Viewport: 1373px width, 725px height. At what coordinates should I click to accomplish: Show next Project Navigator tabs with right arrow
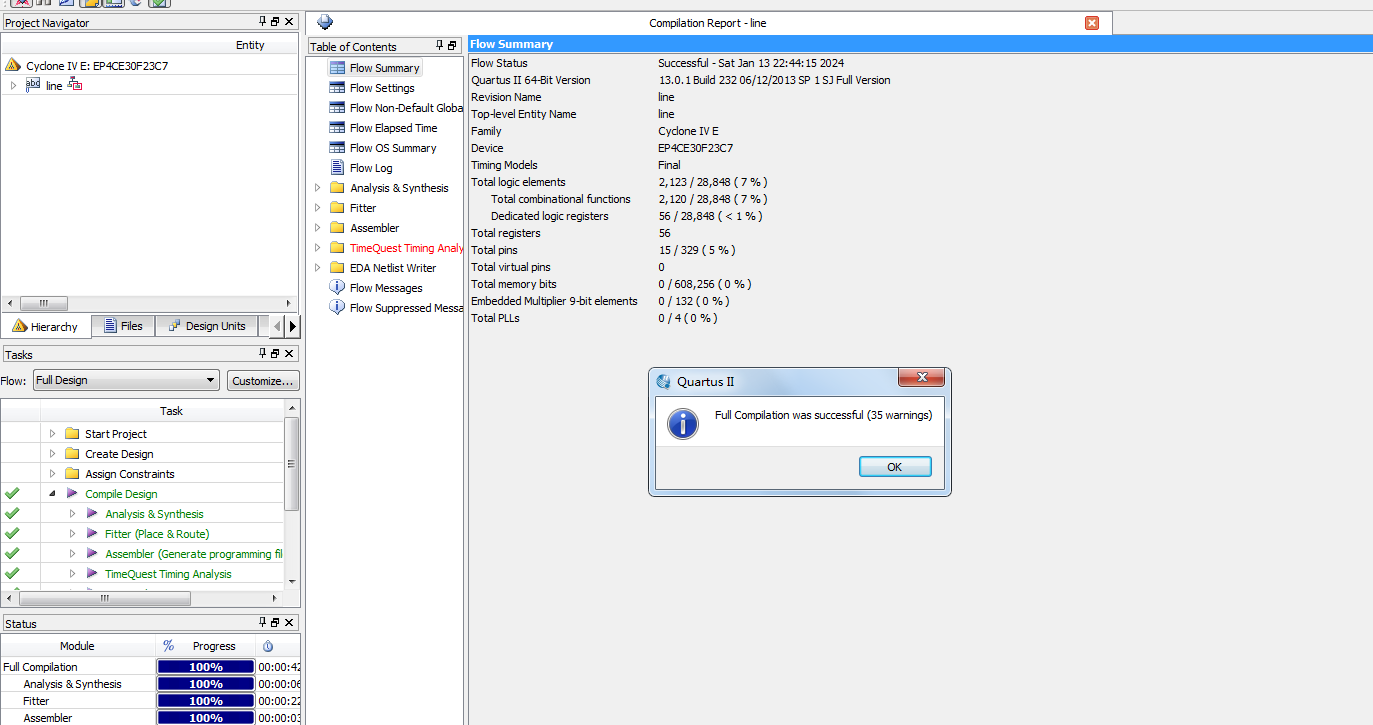292,326
